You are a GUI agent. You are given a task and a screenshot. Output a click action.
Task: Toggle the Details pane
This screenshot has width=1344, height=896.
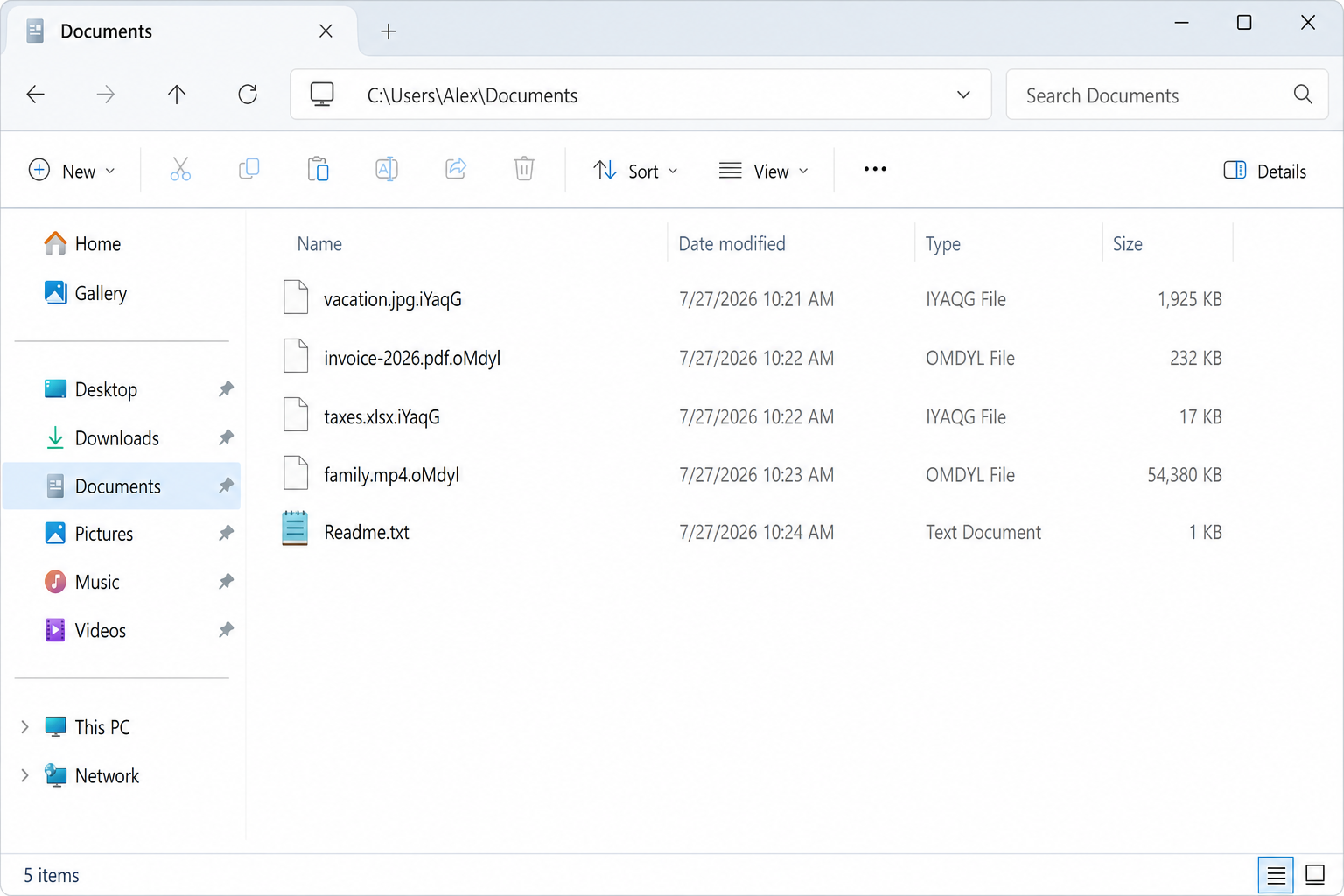point(1264,171)
